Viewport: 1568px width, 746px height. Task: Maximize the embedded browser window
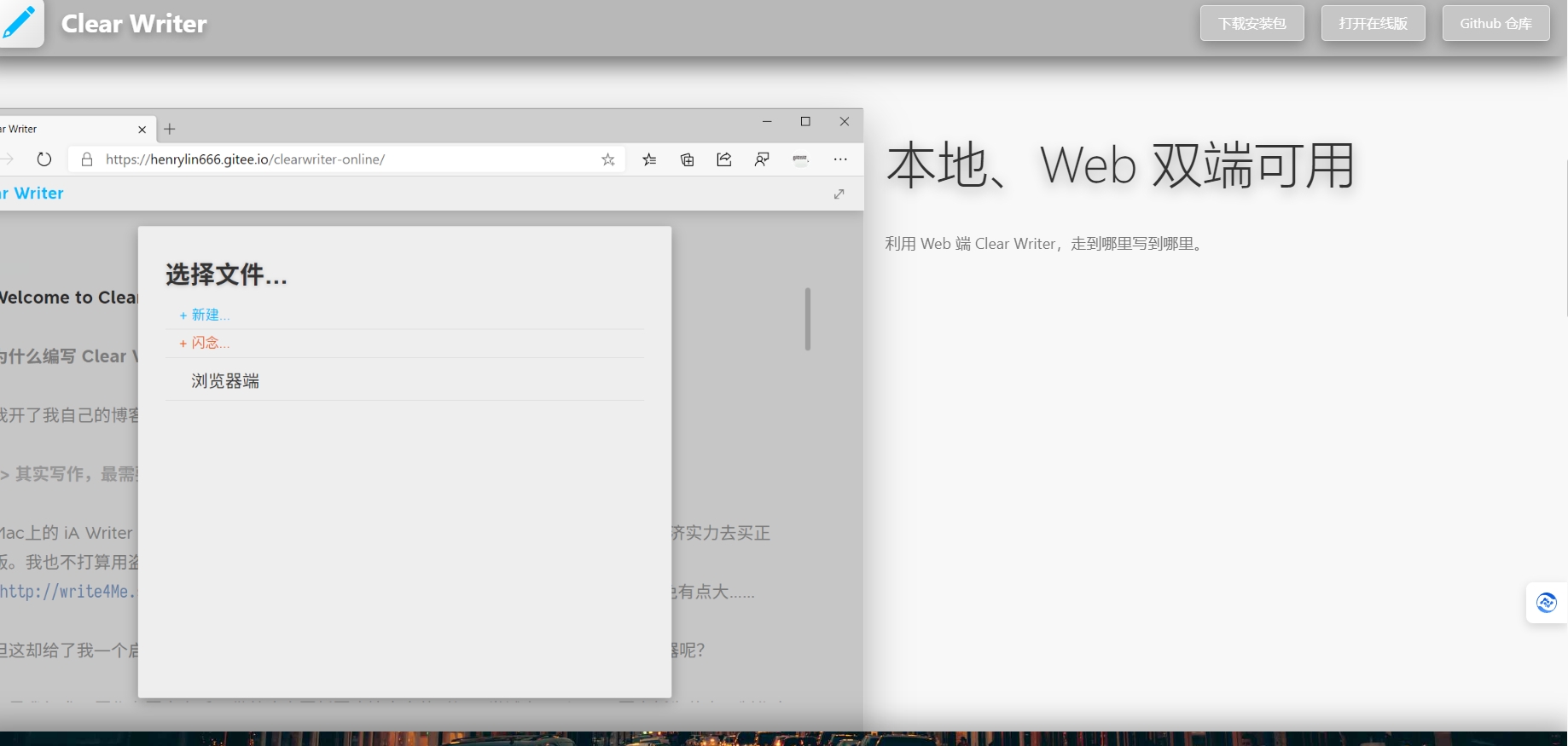(x=805, y=122)
